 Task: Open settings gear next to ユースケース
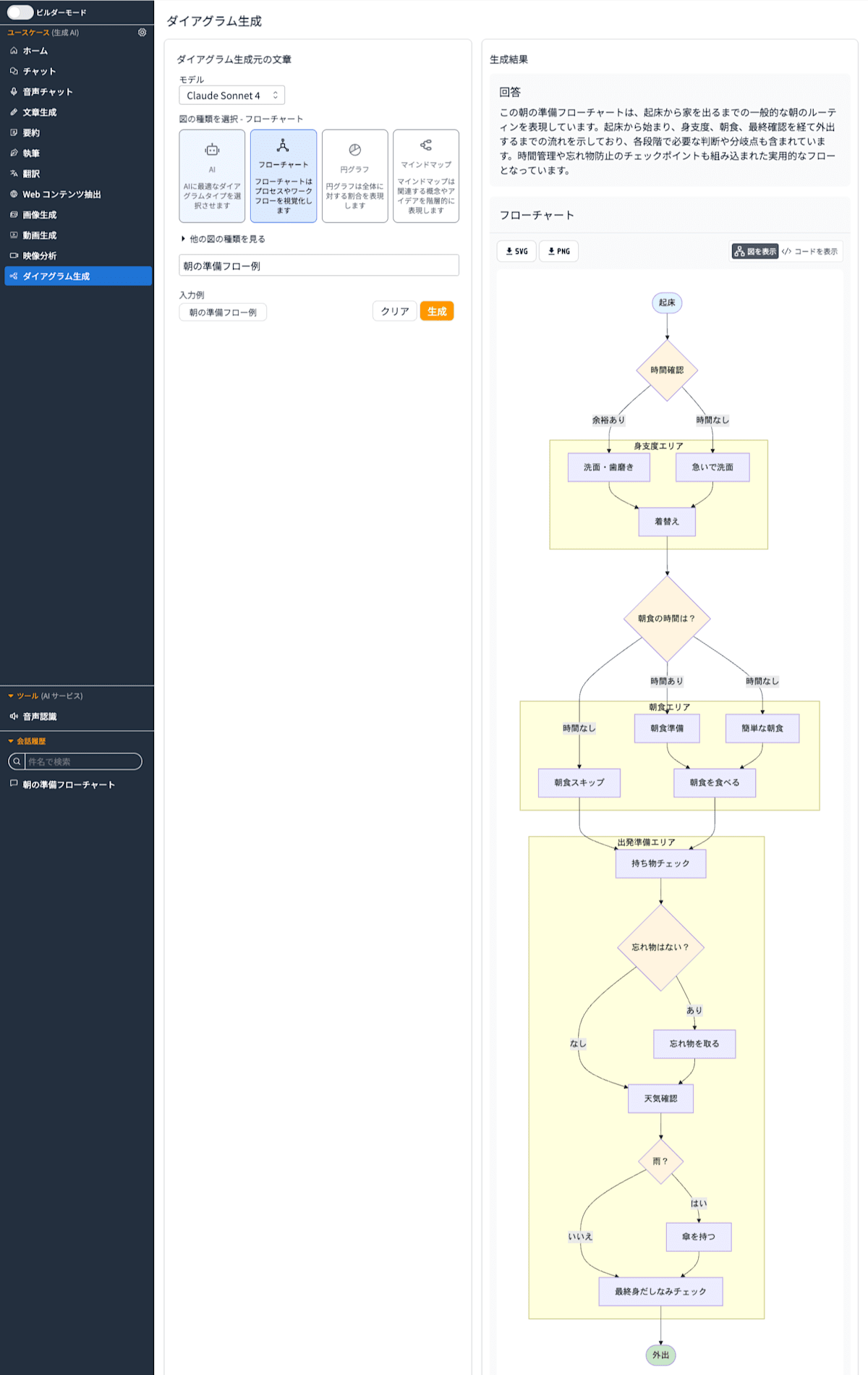pyautogui.click(x=142, y=33)
